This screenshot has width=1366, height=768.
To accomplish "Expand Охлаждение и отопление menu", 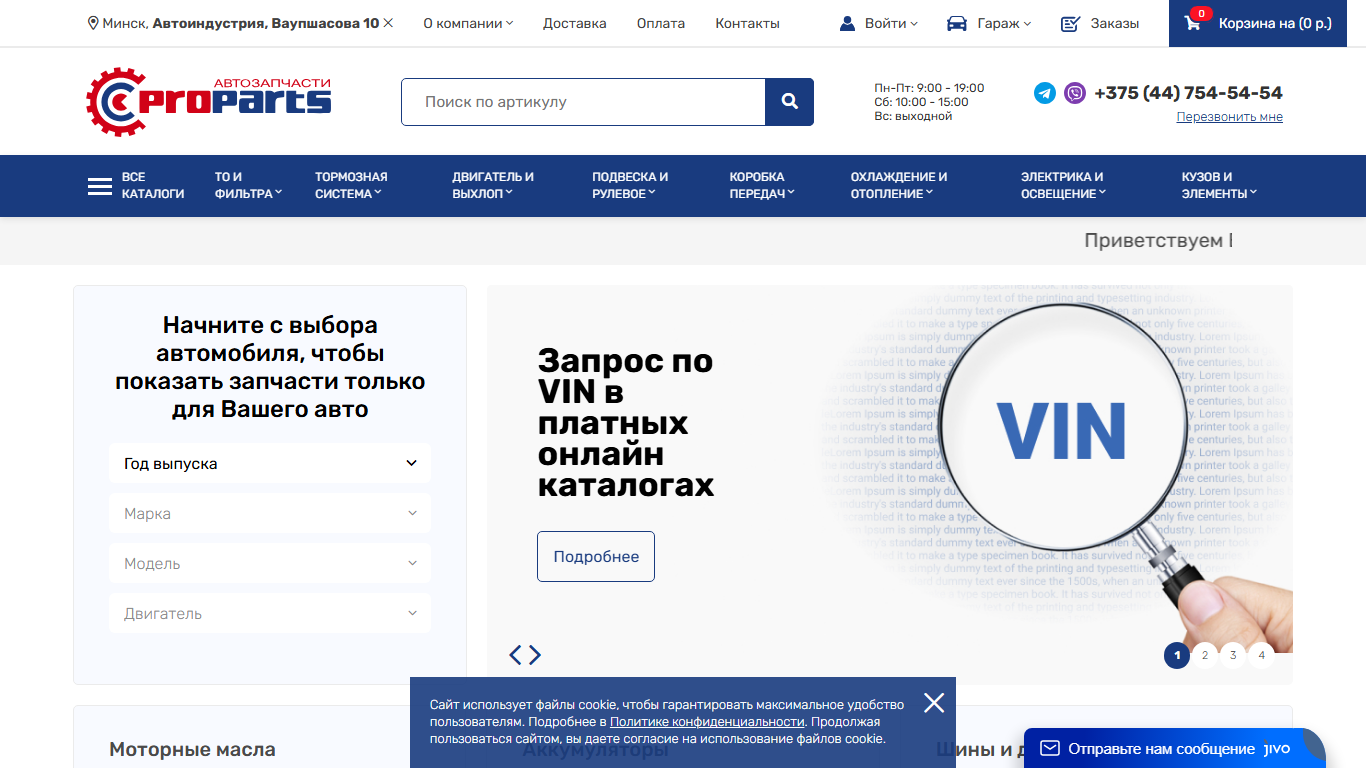I will (x=899, y=185).
